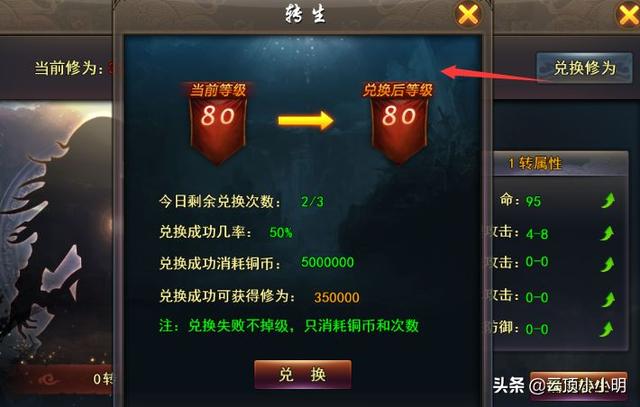Click the 50% success rate value

[x=281, y=233]
